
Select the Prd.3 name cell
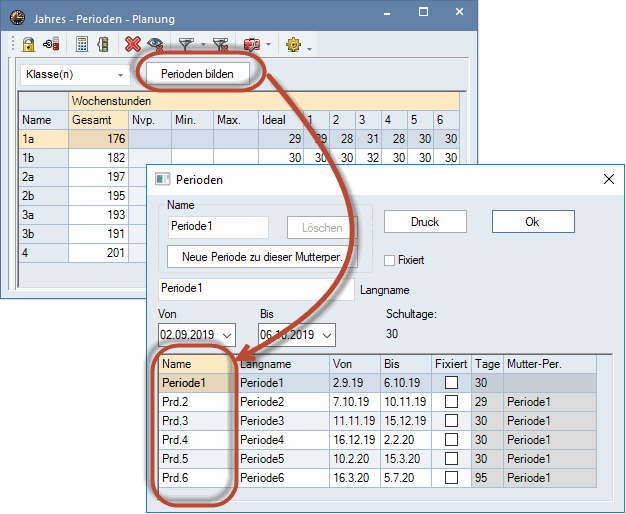[196, 421]
